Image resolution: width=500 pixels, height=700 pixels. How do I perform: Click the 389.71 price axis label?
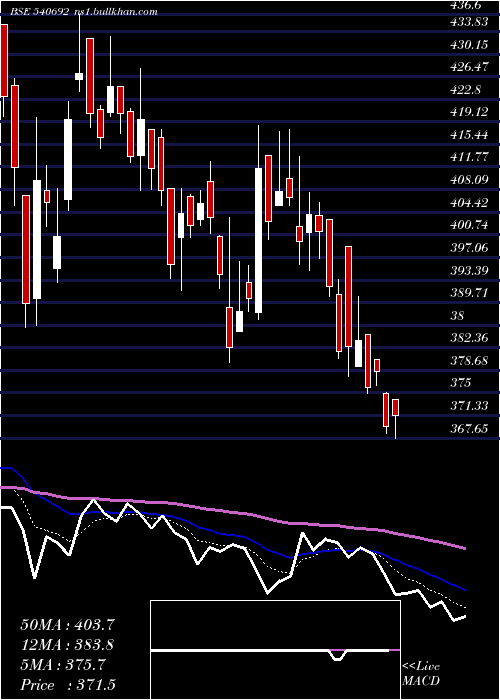[x=468, y=293]
